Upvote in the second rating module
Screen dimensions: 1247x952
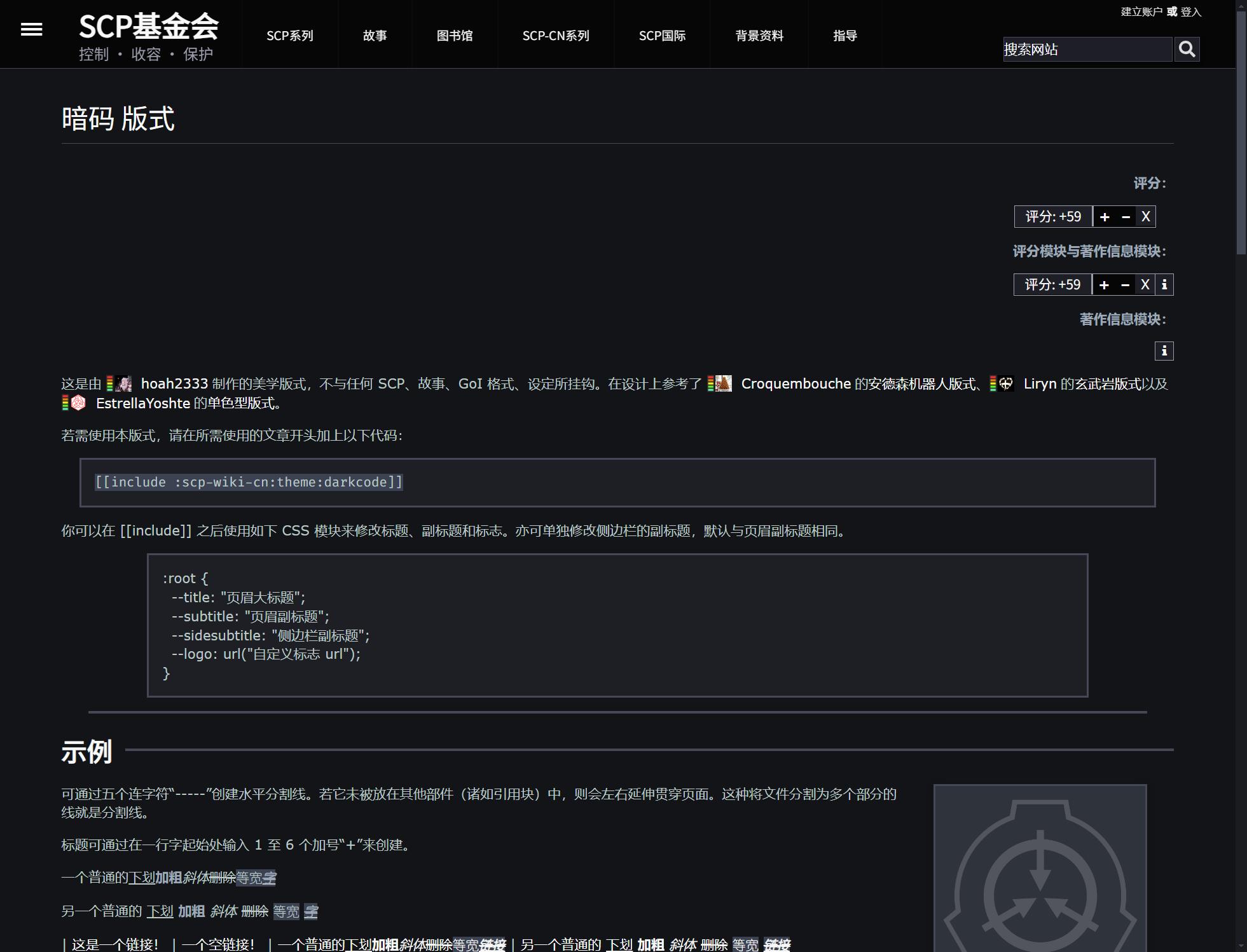pyautogui.click(x=1104, y=285)
